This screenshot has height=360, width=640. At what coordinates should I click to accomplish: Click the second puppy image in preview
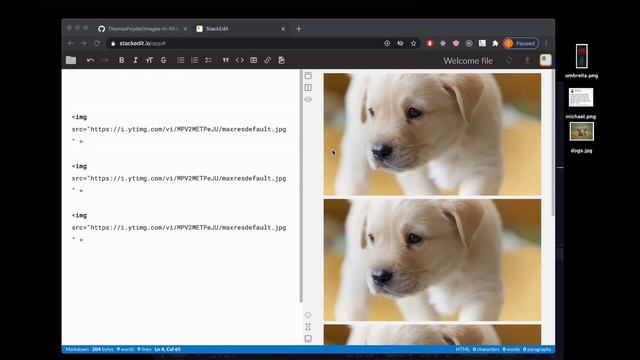[x=432, y=260]
